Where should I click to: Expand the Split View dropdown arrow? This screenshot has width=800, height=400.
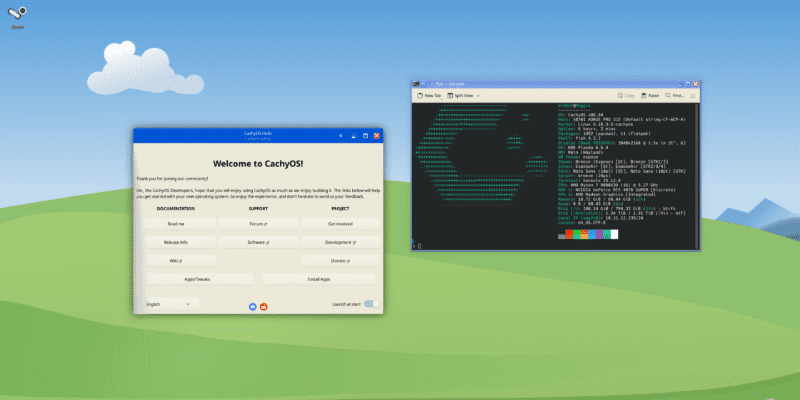[x=478, y=96]
